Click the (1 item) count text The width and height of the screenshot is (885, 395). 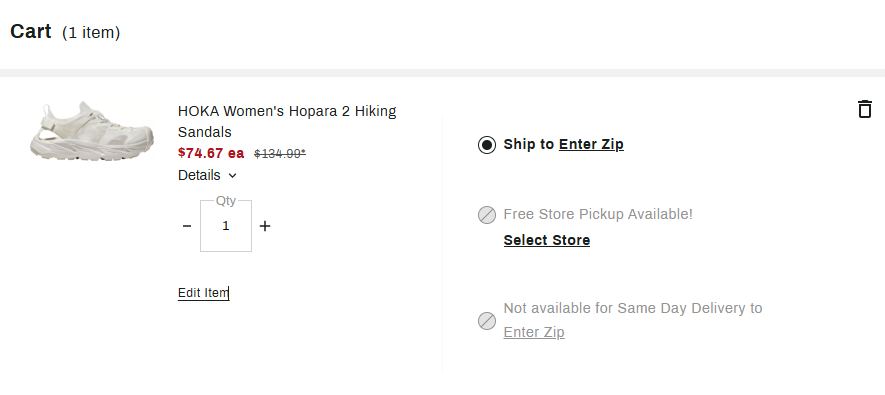[91, 33]
